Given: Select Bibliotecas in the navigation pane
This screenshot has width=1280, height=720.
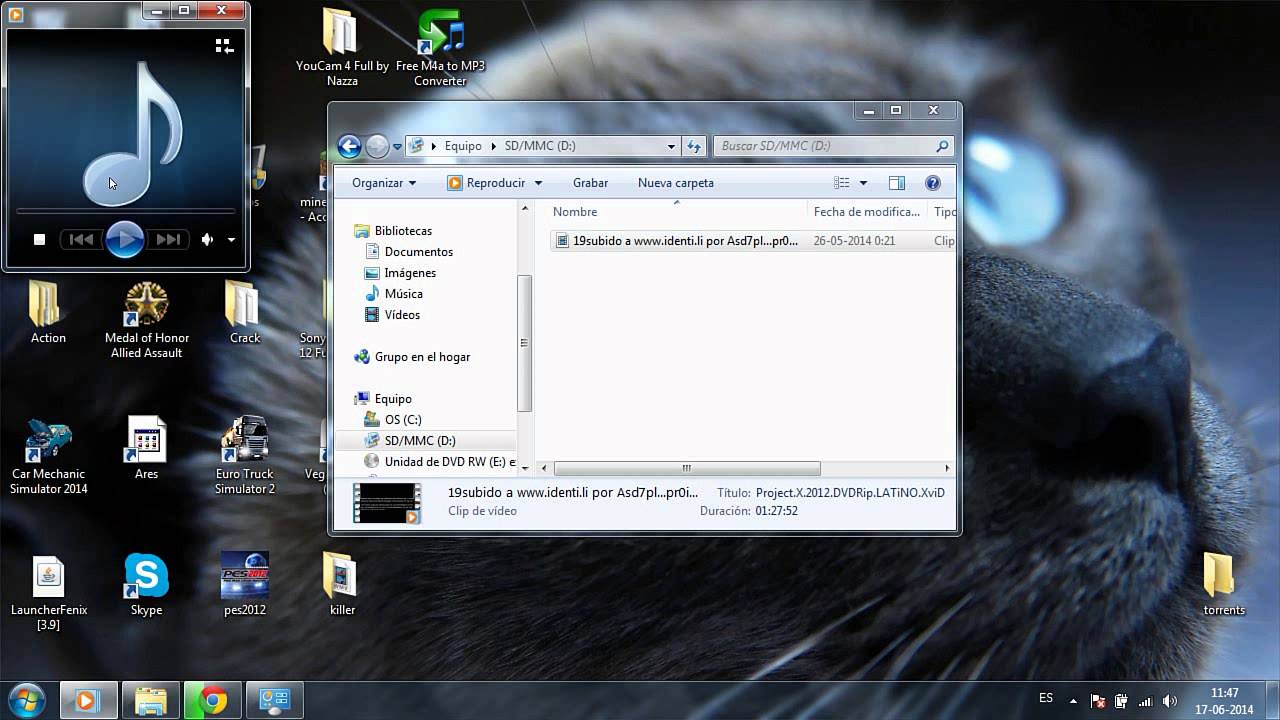Looking at the screenshot, I should [403, 231].
